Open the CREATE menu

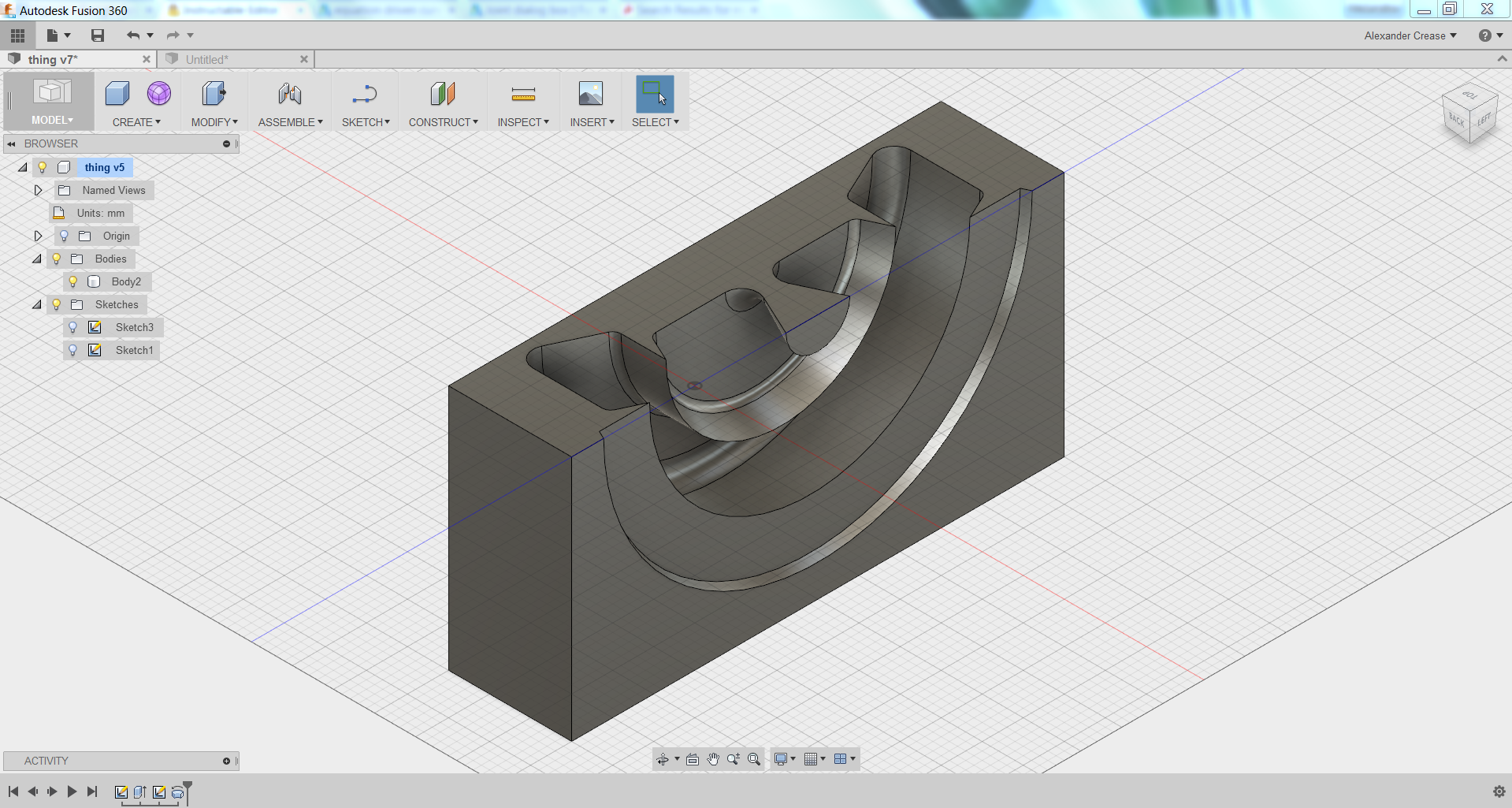tap(136, 122)
